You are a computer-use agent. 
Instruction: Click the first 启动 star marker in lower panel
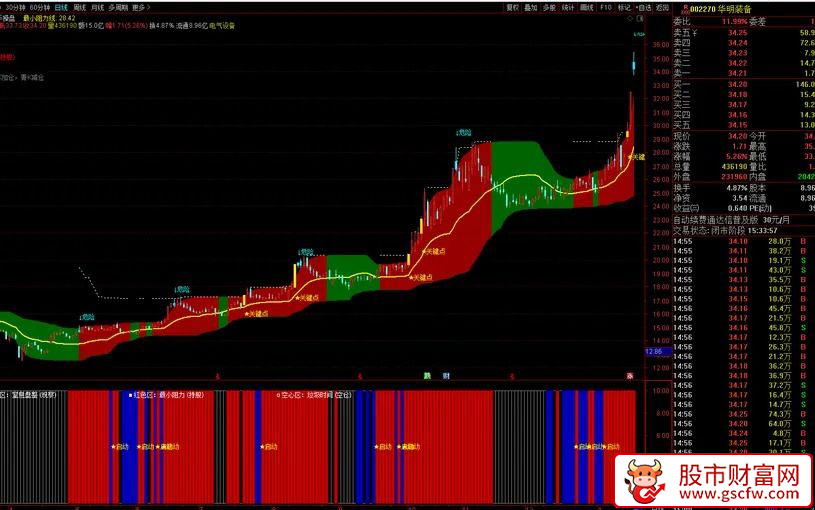point(120,447)
